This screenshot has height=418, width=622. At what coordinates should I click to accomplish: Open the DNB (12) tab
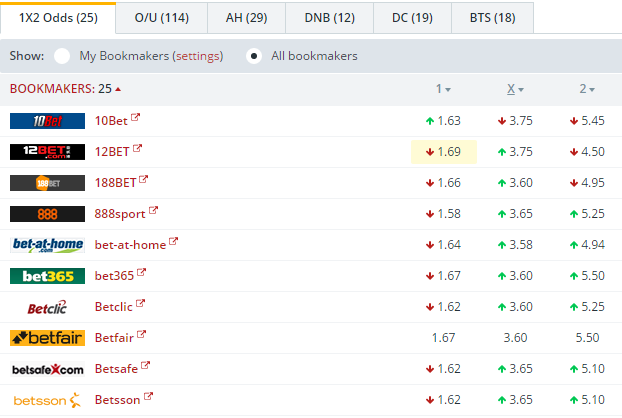tap(330, 18)
